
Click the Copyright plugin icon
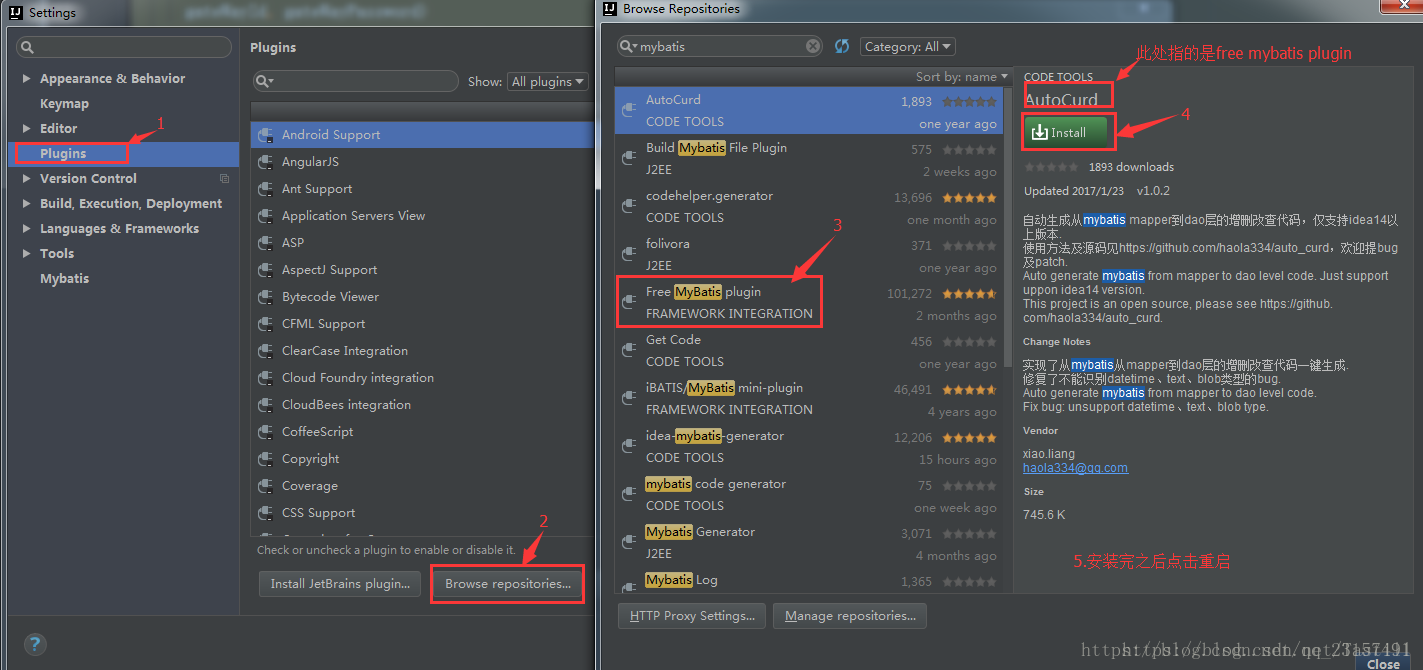tap(266, 459)
